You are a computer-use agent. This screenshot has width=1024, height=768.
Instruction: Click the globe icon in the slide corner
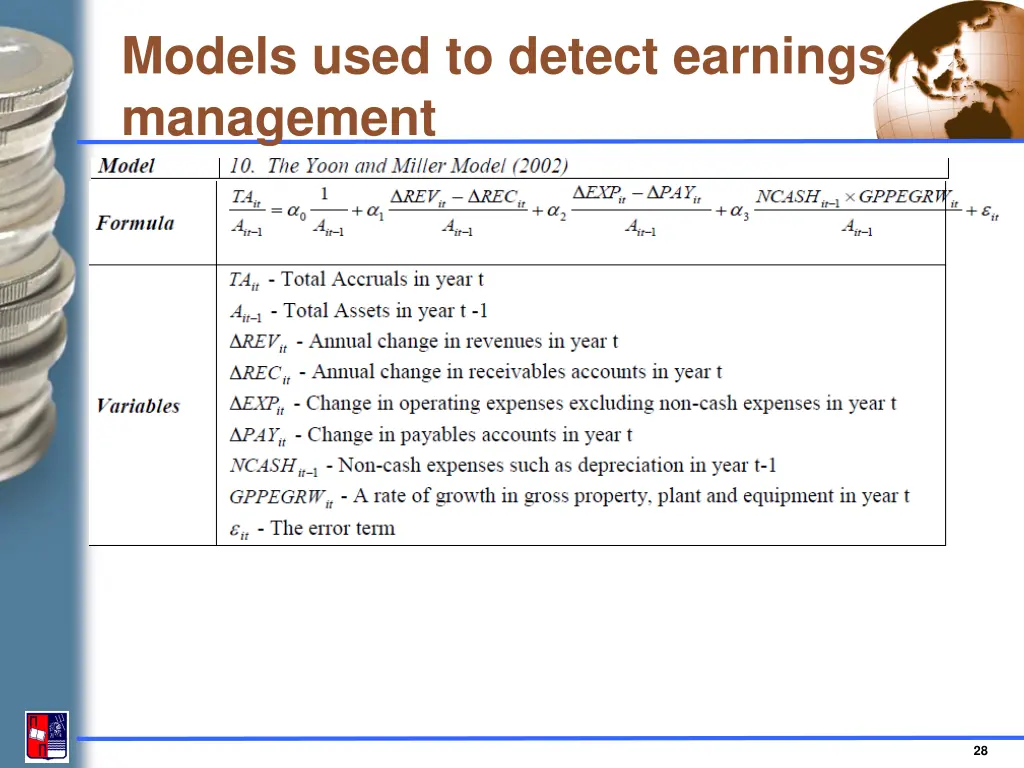[x=948, y=72]
